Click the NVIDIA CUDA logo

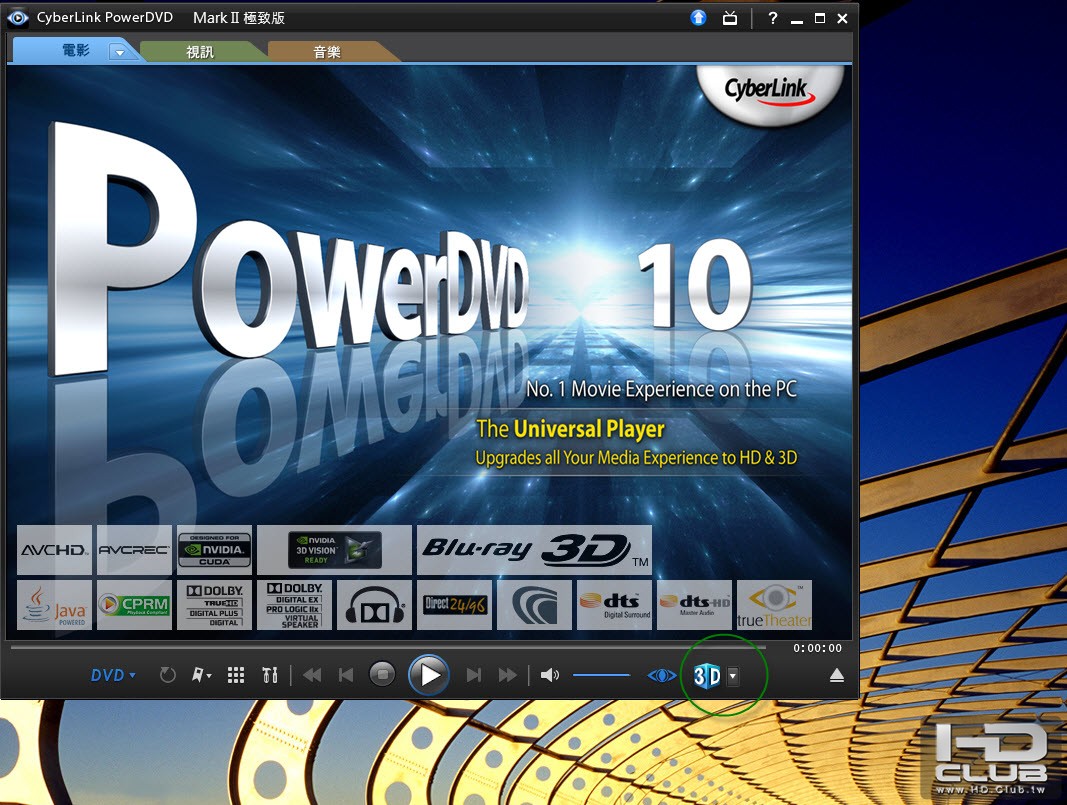click(214, 550)
